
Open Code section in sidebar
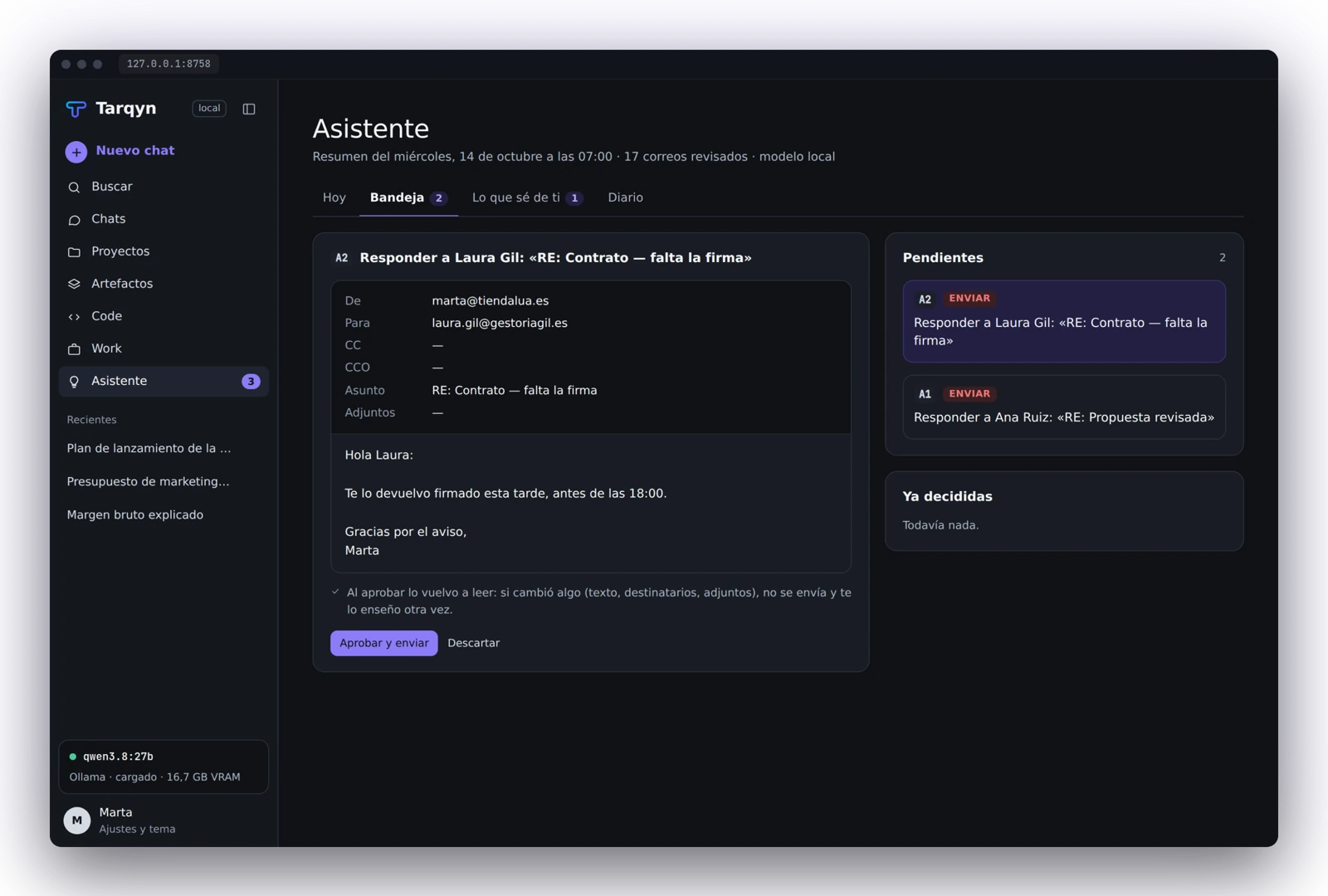(164, 316)
